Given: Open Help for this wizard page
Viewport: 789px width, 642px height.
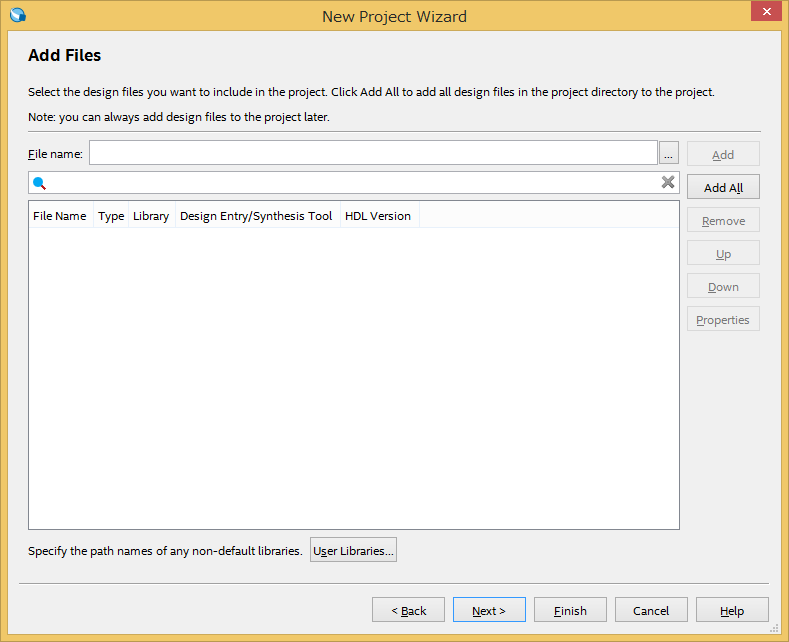Looking at the screenshot, I should 732,610.
